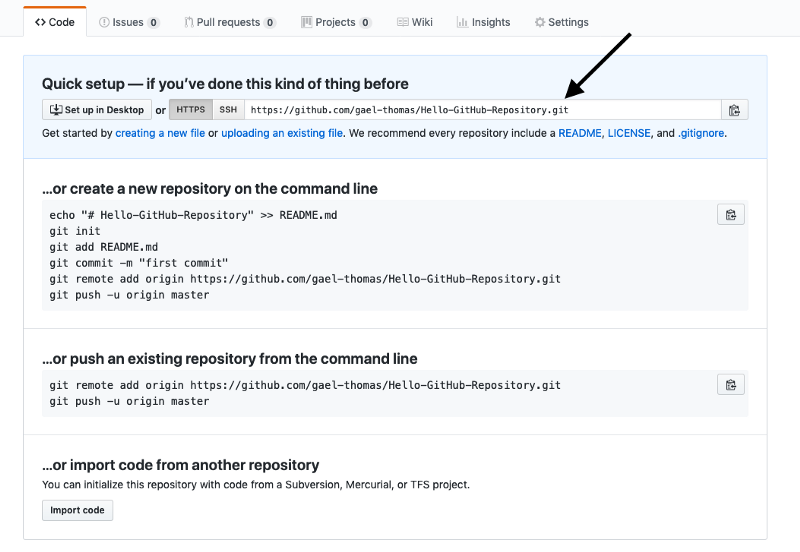
Task: View the Insights tab
Action: click(483, 22)
